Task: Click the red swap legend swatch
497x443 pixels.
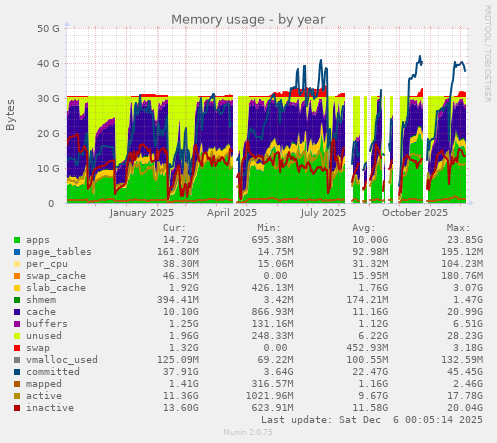Action: [17, 348]
